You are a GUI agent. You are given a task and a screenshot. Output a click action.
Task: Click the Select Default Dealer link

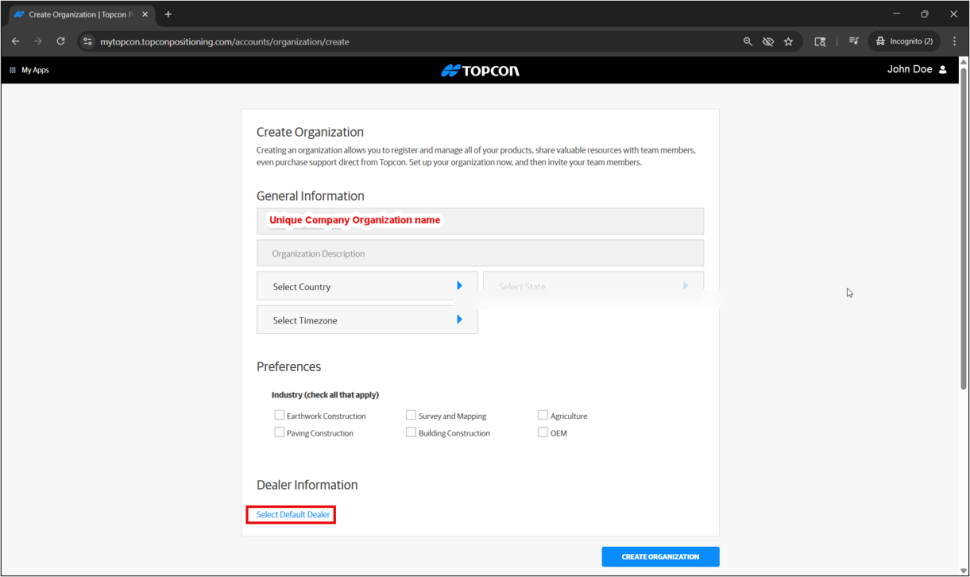[293, 515]
